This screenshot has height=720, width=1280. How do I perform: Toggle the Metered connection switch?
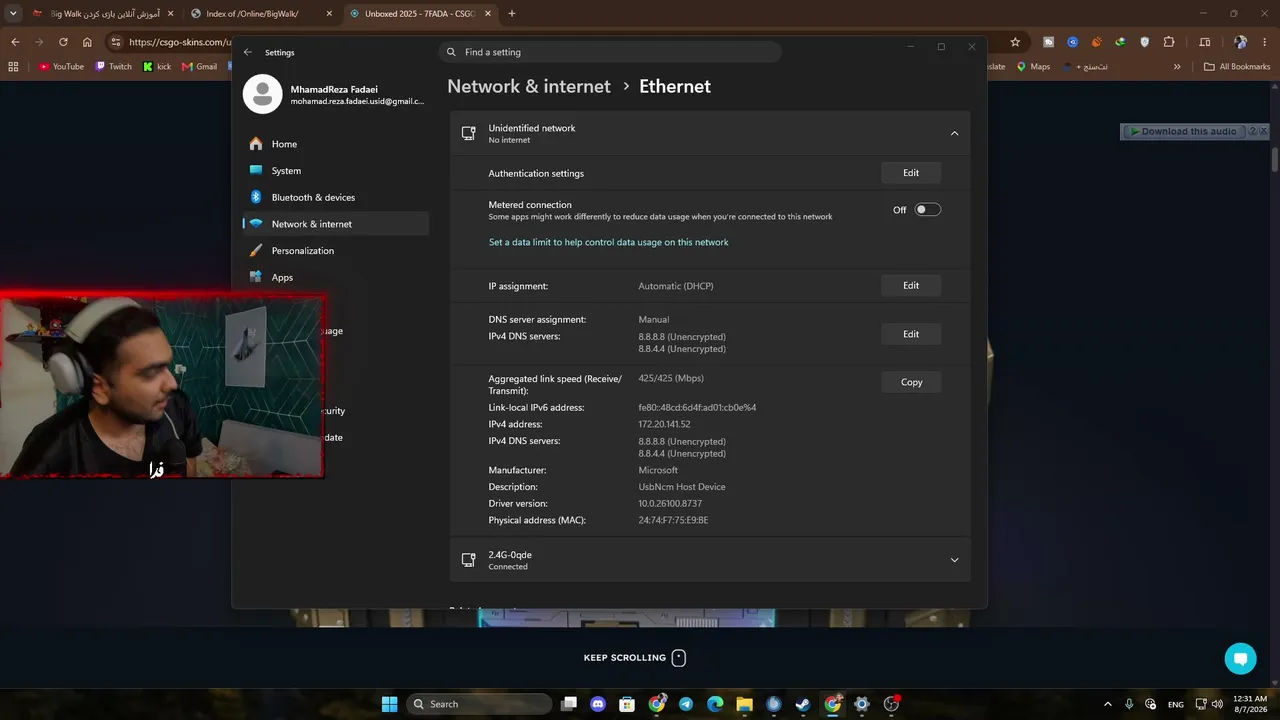tap(928, 210)
